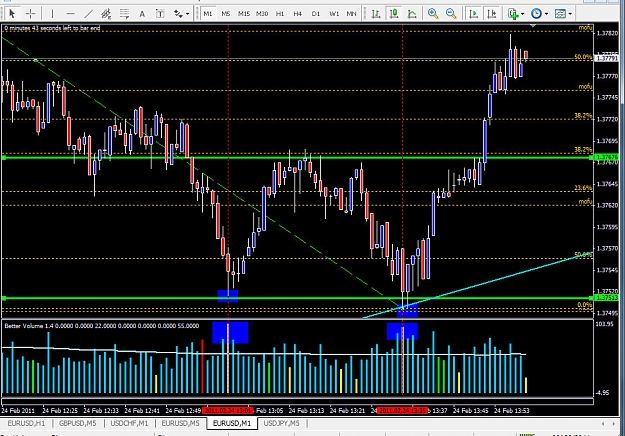The height and width of the screenshot is (436, 625).
Task: Set timeframe to H1
Action: (x=280, y=14)
